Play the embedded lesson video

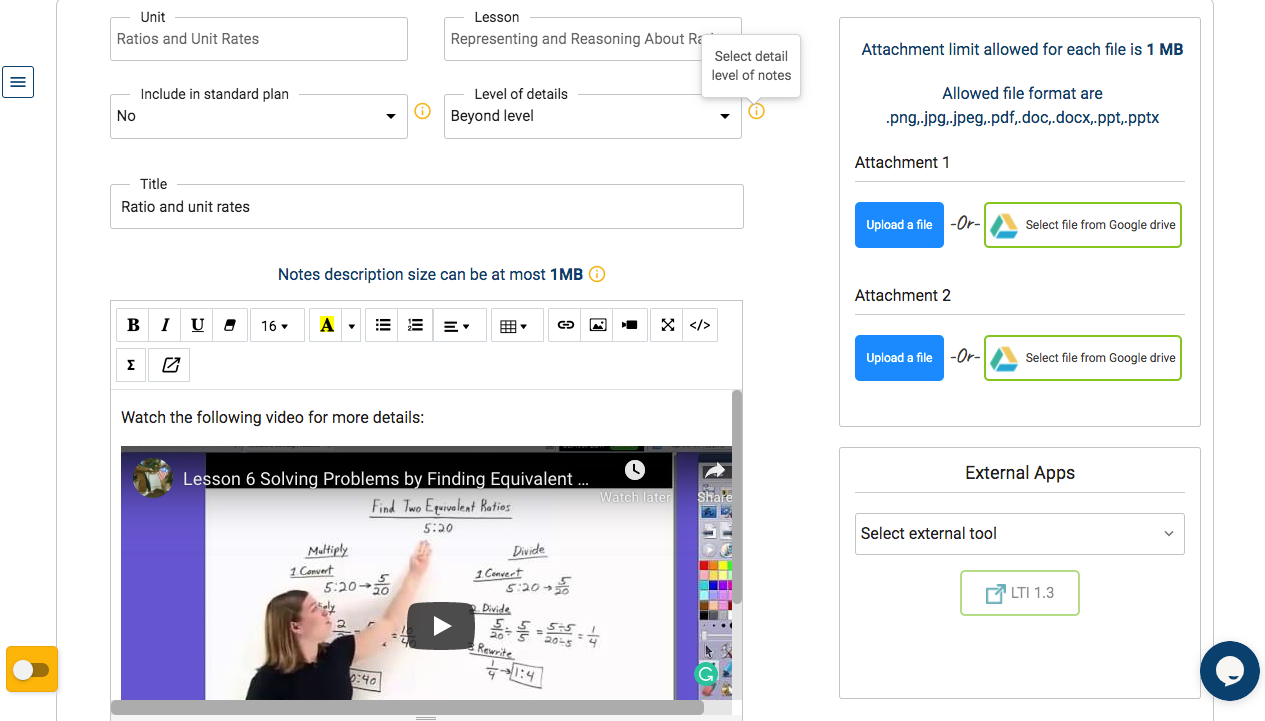[x=441, y=626]
